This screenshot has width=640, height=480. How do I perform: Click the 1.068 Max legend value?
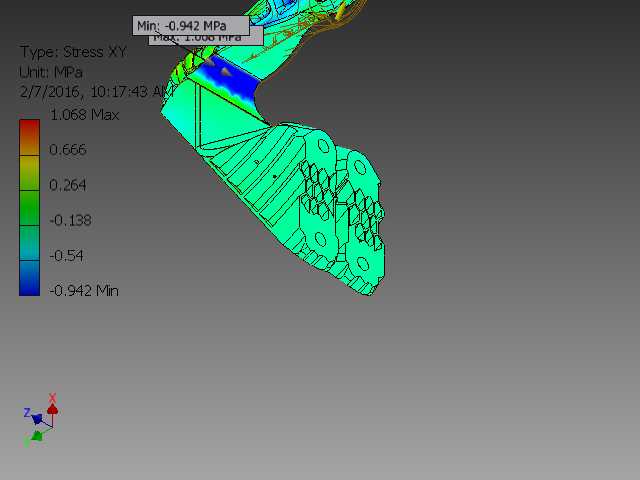click(84, 115)
